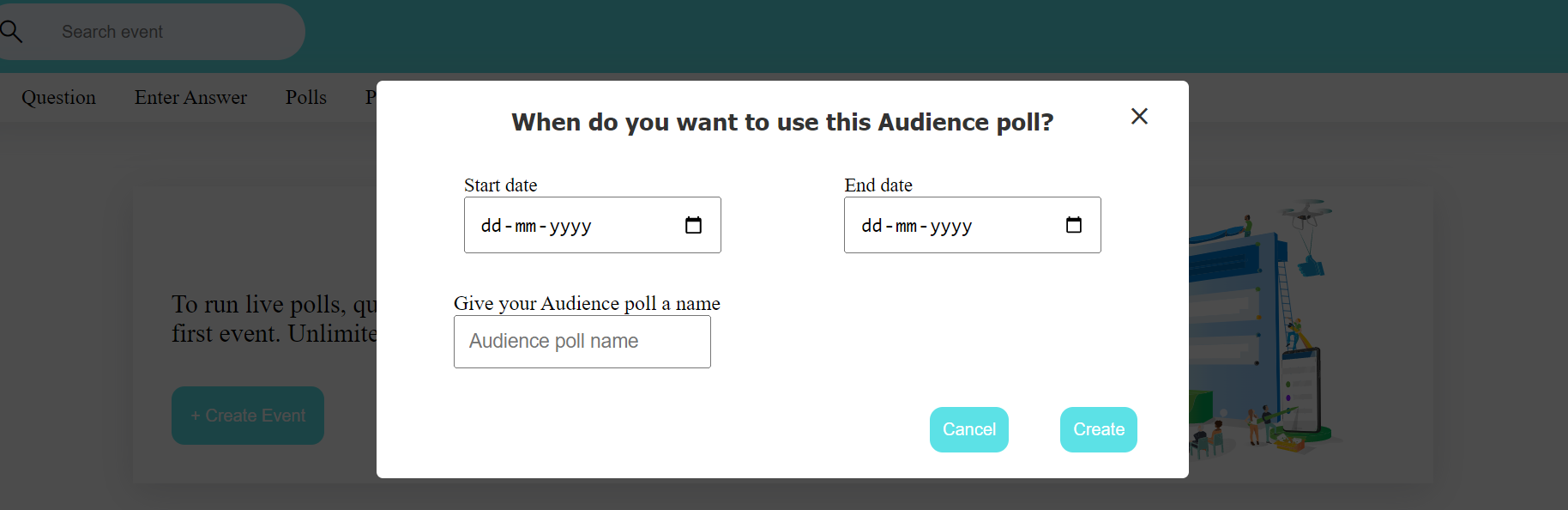1568x510 pixels.
Task: Click the dialog title text
Action: [781, 122]
